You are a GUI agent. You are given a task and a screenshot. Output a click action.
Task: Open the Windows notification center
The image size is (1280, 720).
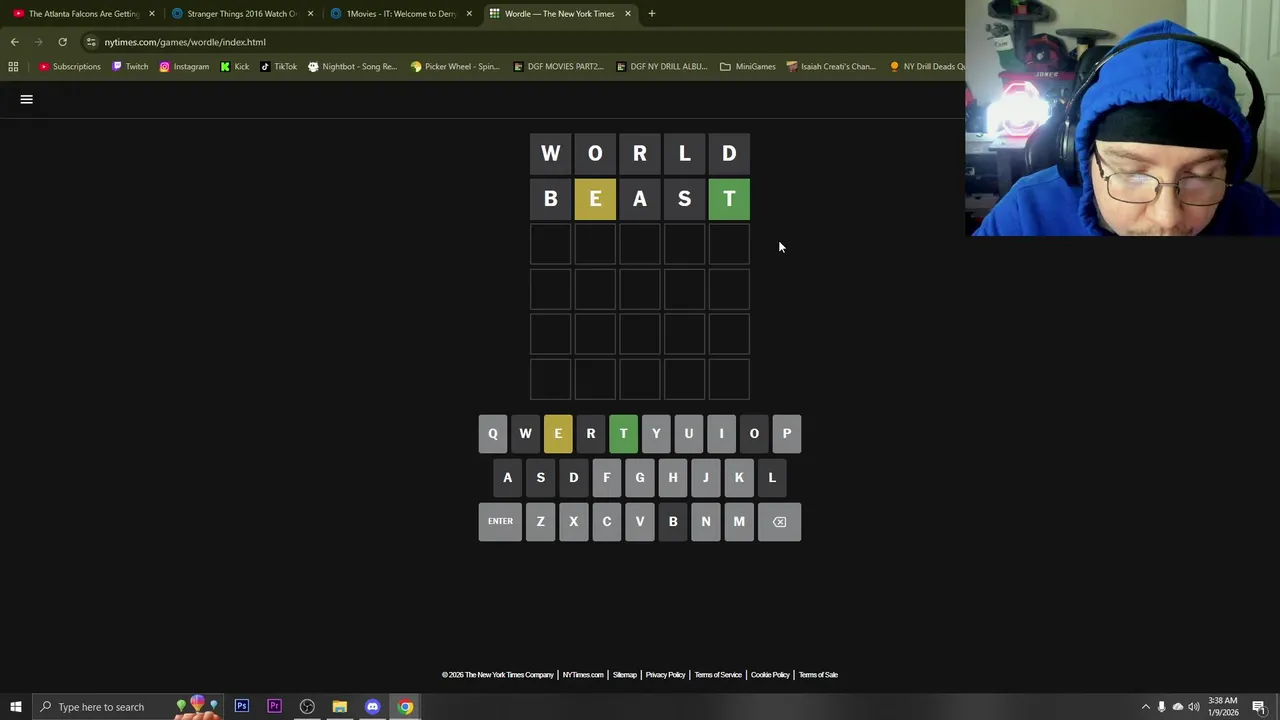(1259, 707)
